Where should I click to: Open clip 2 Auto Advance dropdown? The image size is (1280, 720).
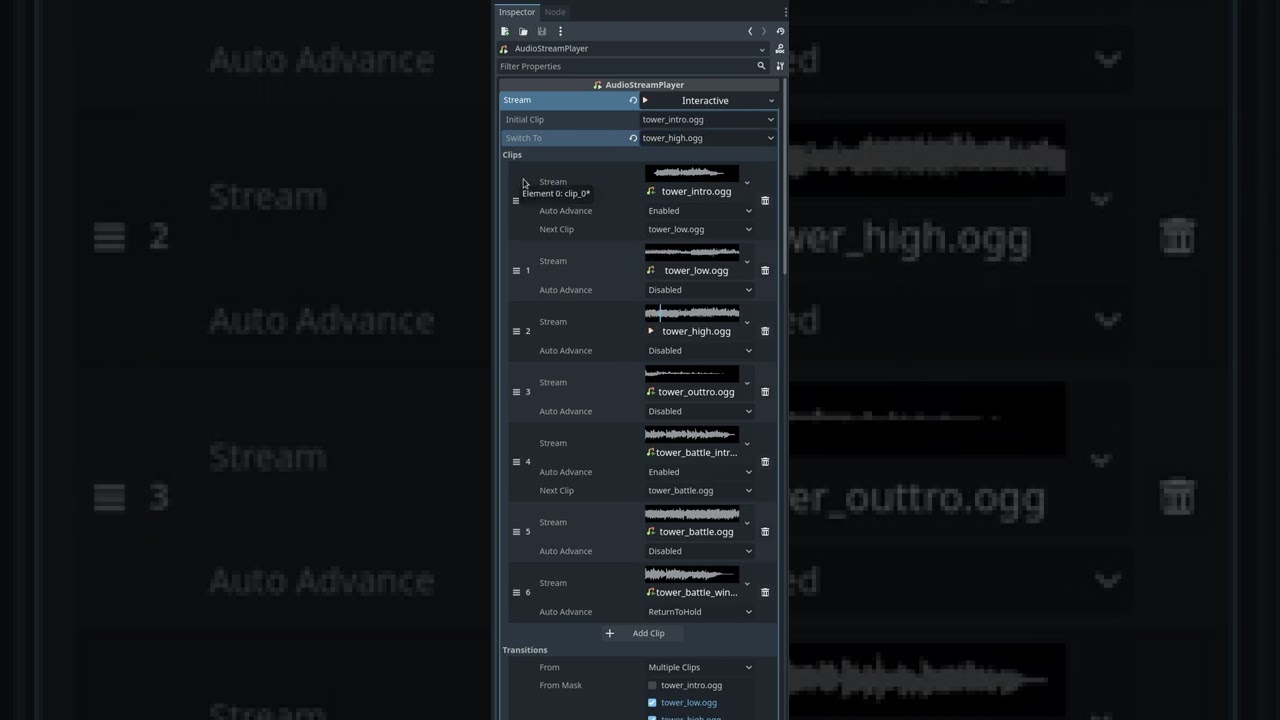click(700, 351)
